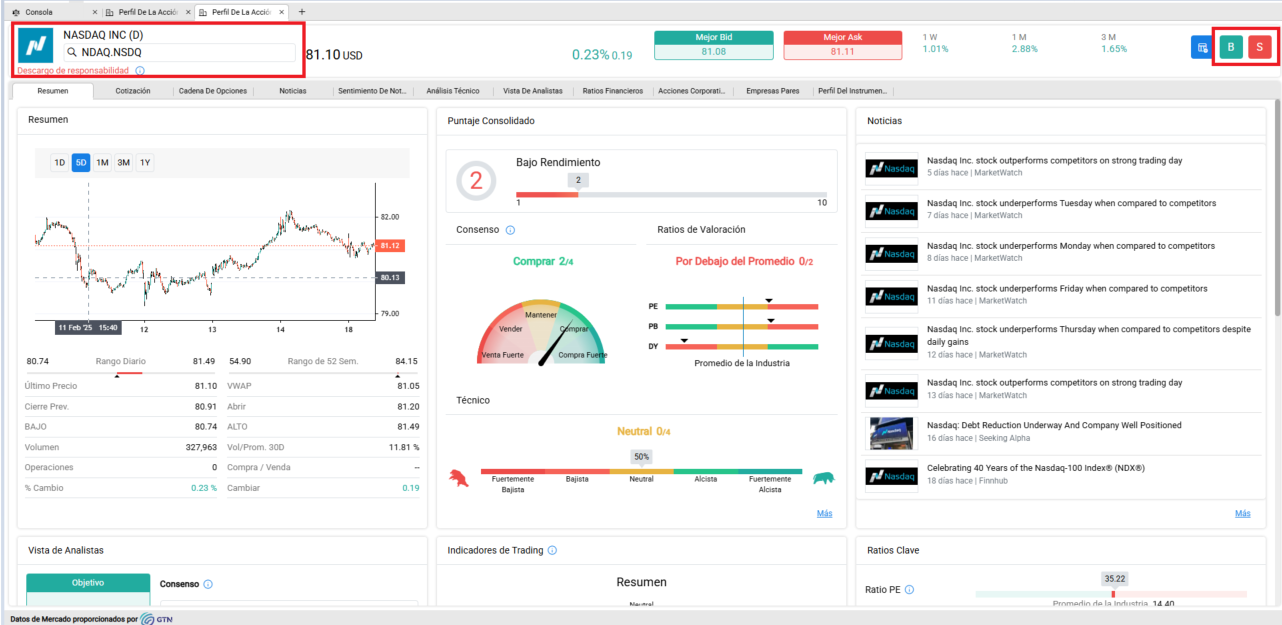Switch to the Análisis Técnico tab

tap(453, 91)
